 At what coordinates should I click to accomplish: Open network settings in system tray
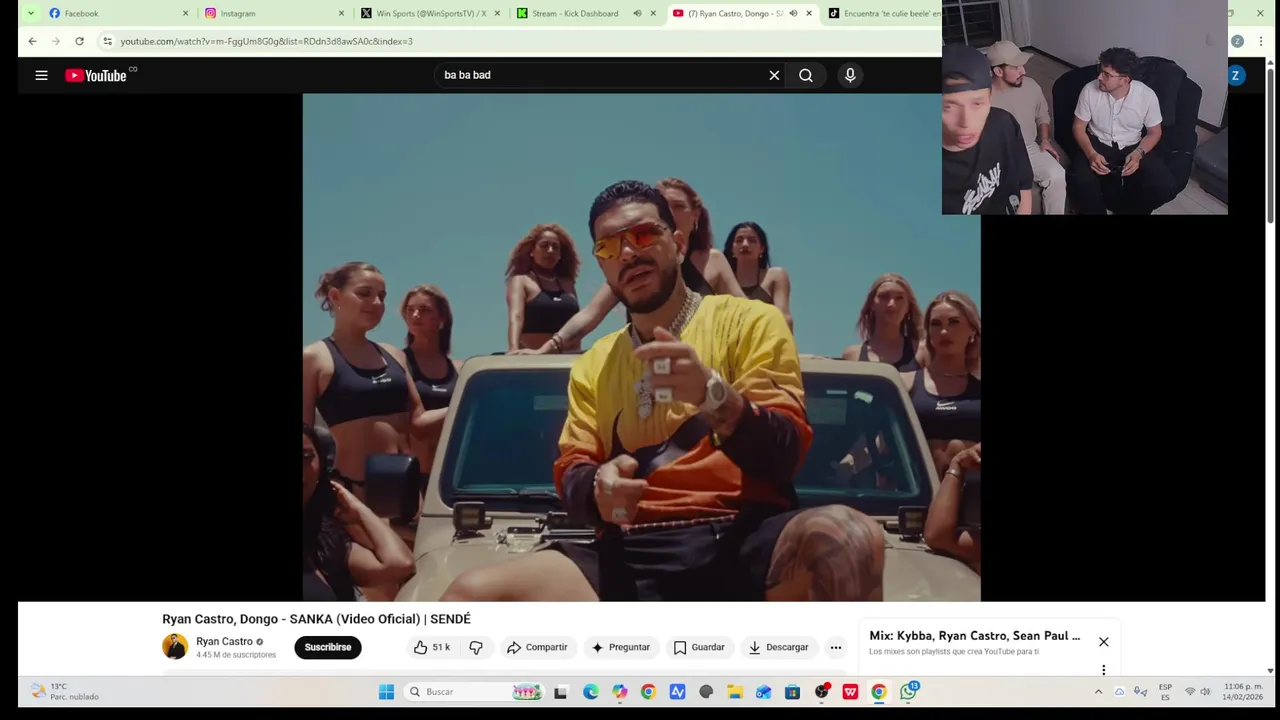[1189, 692]
